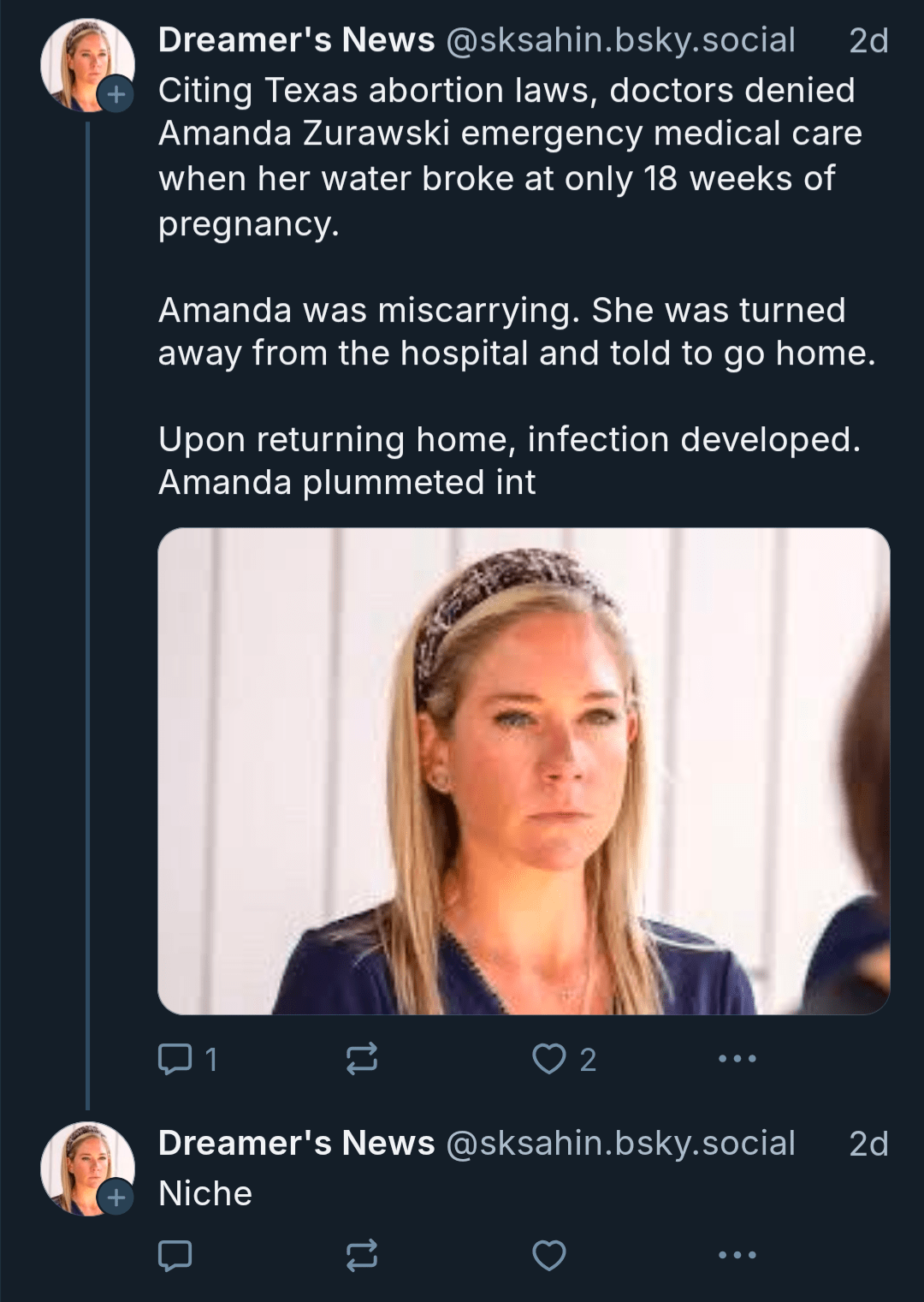
Task: Open Dreamer's News display name on first post
Action: pyautogui.click(x=296, y=40)
